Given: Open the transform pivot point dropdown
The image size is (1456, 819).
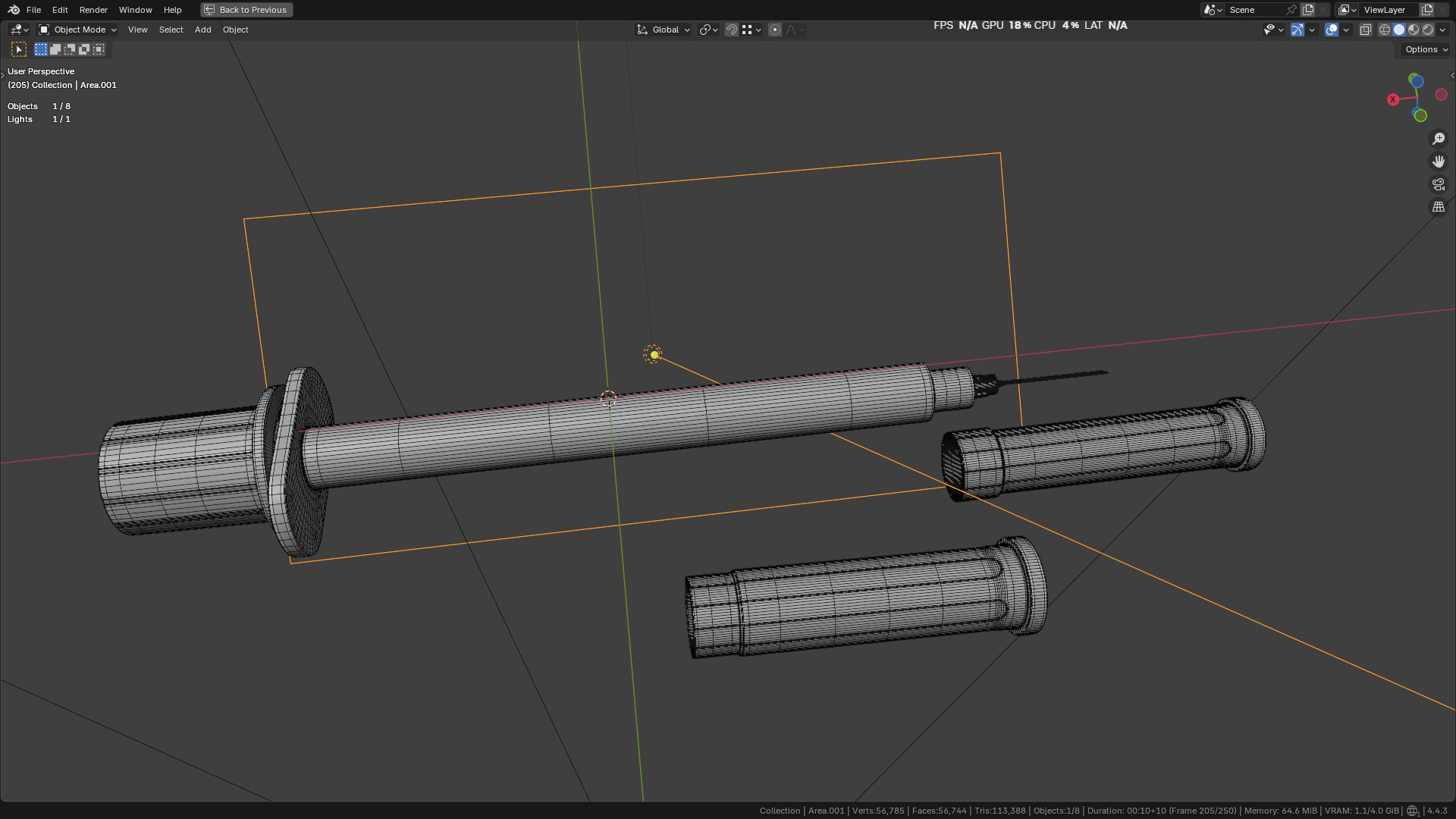Looking at the screenshot, I should pos(708,30).
